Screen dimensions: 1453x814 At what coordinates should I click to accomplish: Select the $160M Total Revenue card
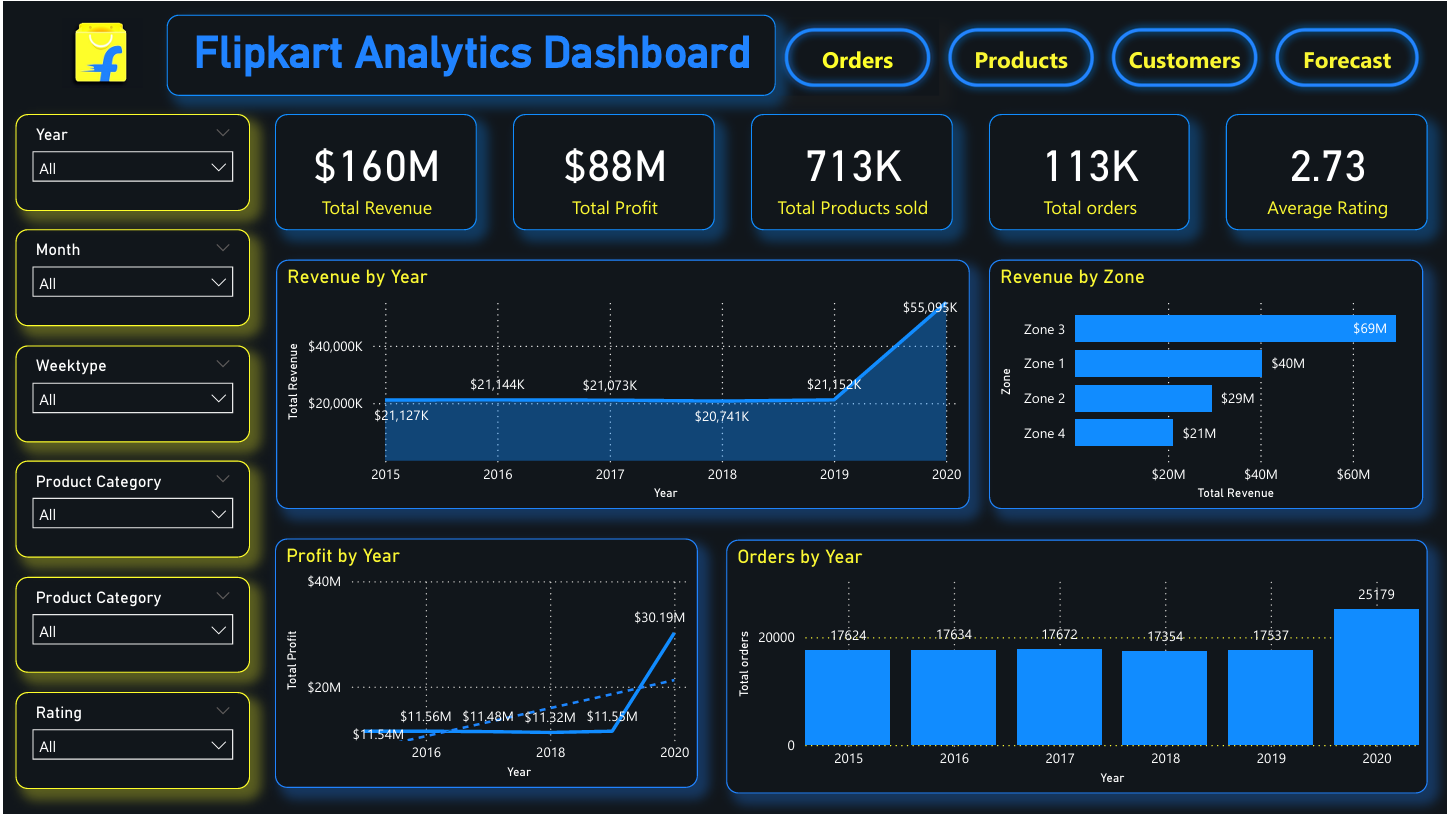click(376, 172)
